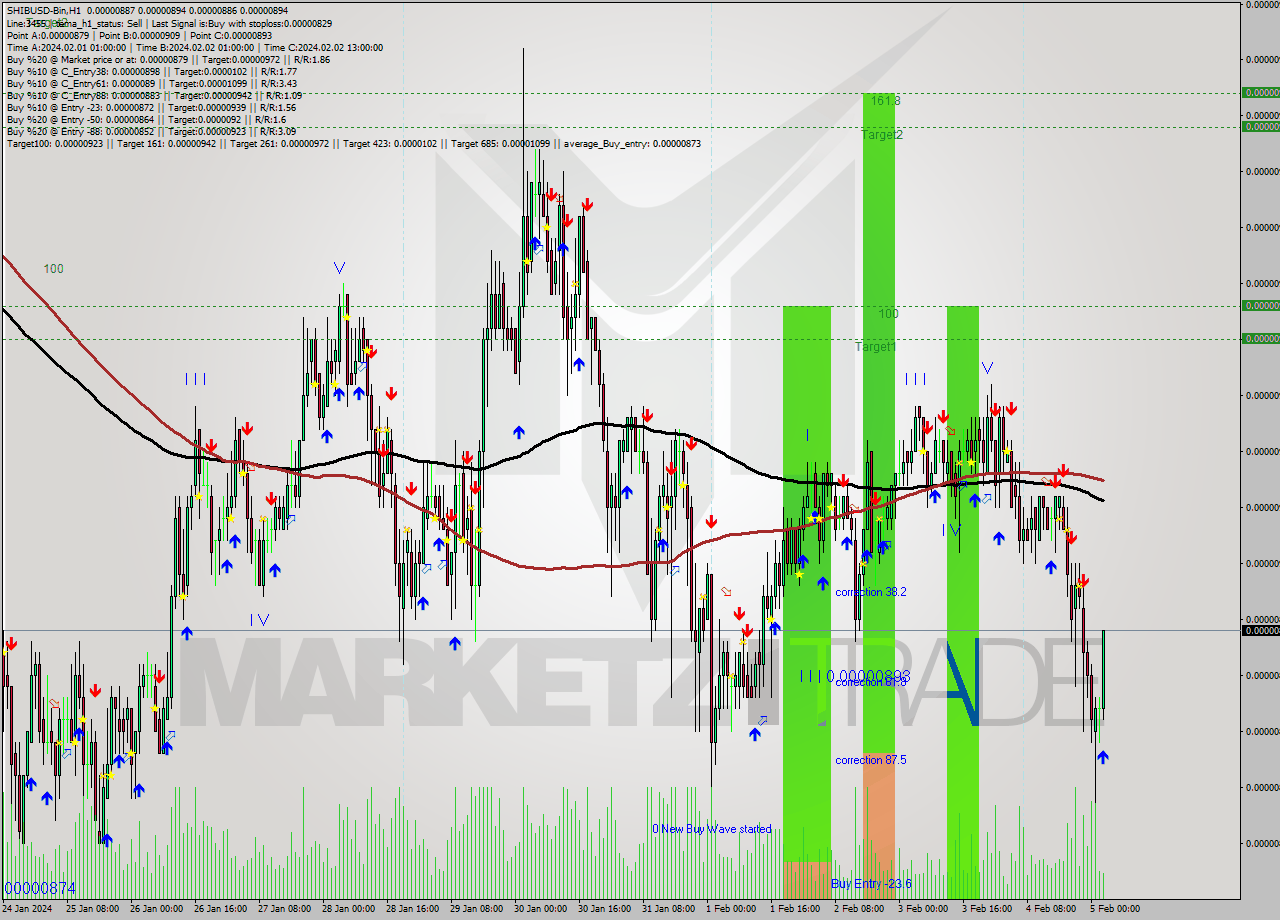Viewport: 1280px width, 920px height.
Task: Click the 'Buy %10 @ C_Entry38' line
Action: 151,71
